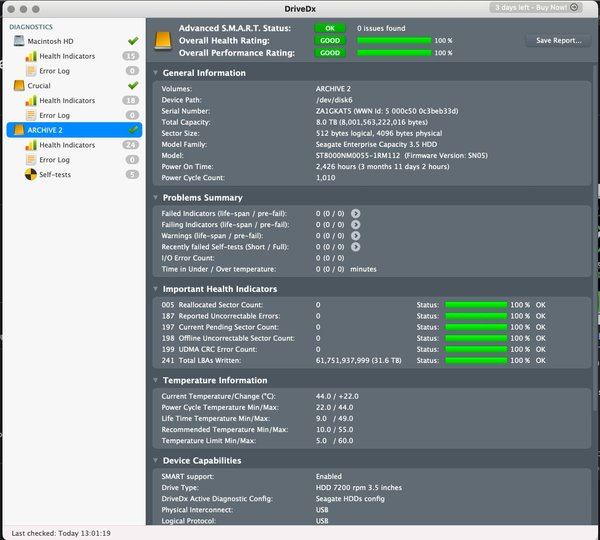This screenshot has width=600, height=540.
Task: Open Health Indicators under ARCHIVE 2
Action: [x=66, y=145]
